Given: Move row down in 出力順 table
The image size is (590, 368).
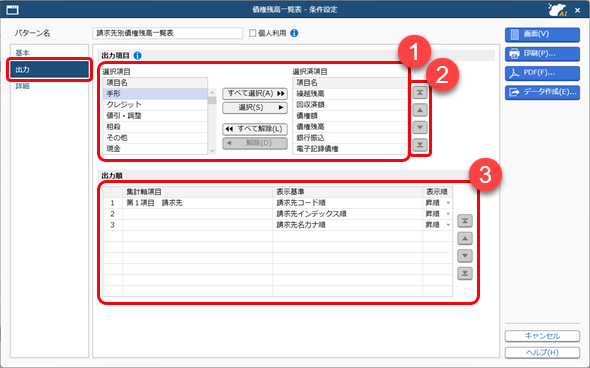Looking at the screenshot, I should (x=465, y=256).
